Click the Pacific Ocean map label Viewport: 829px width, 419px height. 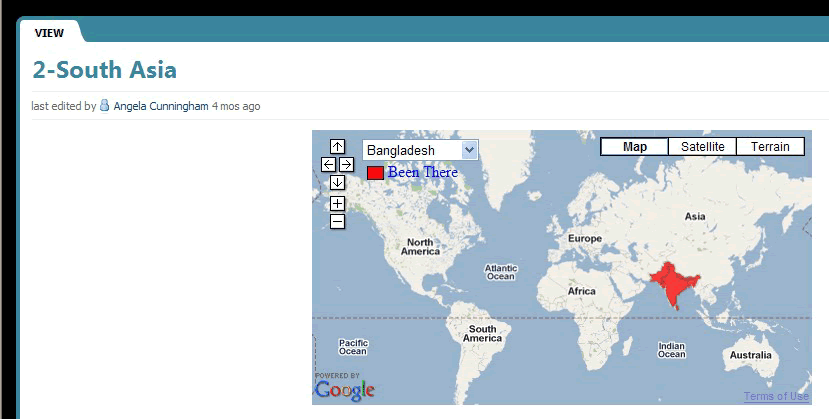(353, 347)
